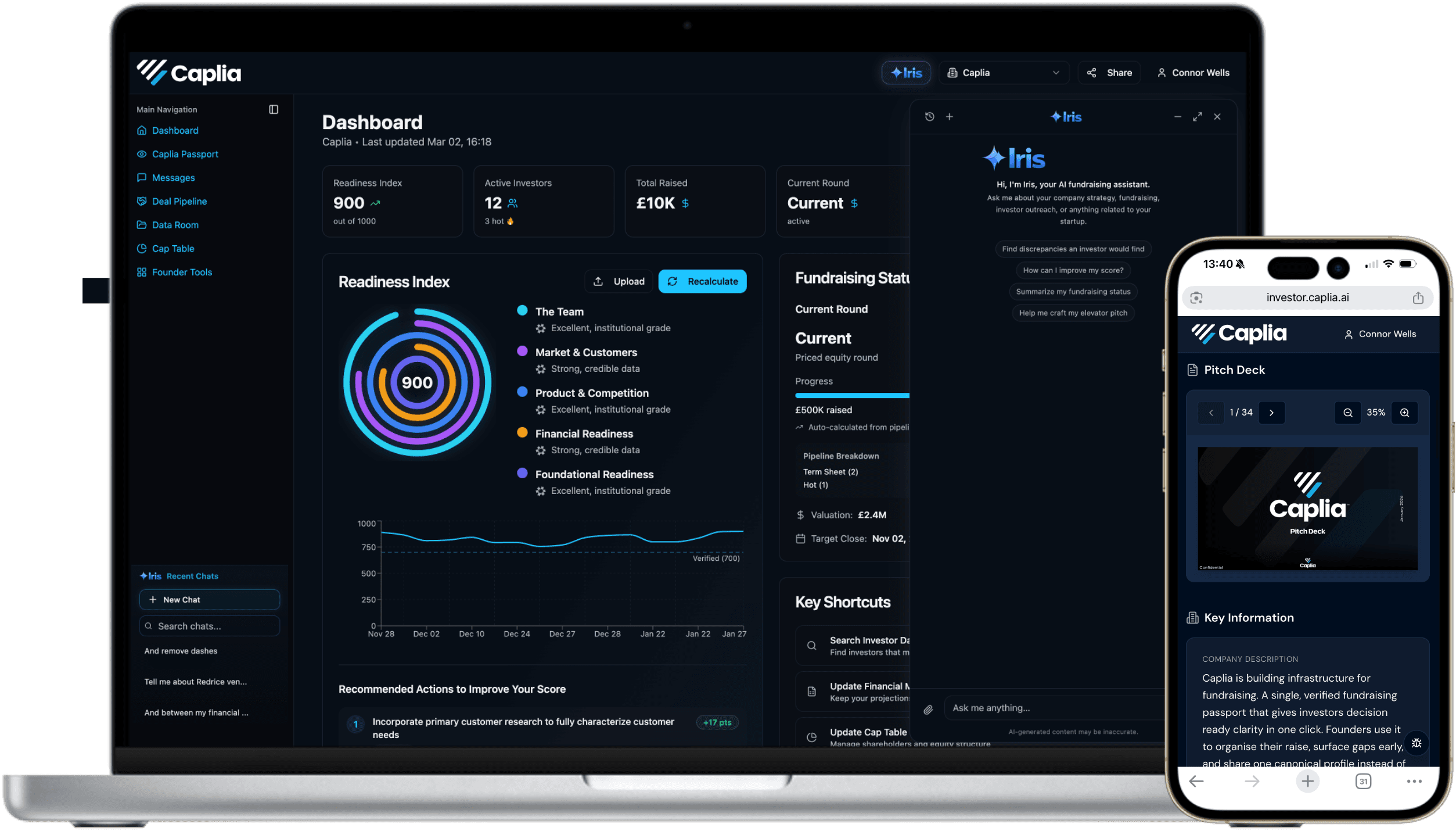Click the bug report floating icon
1456x831 pixels.
1416,743
